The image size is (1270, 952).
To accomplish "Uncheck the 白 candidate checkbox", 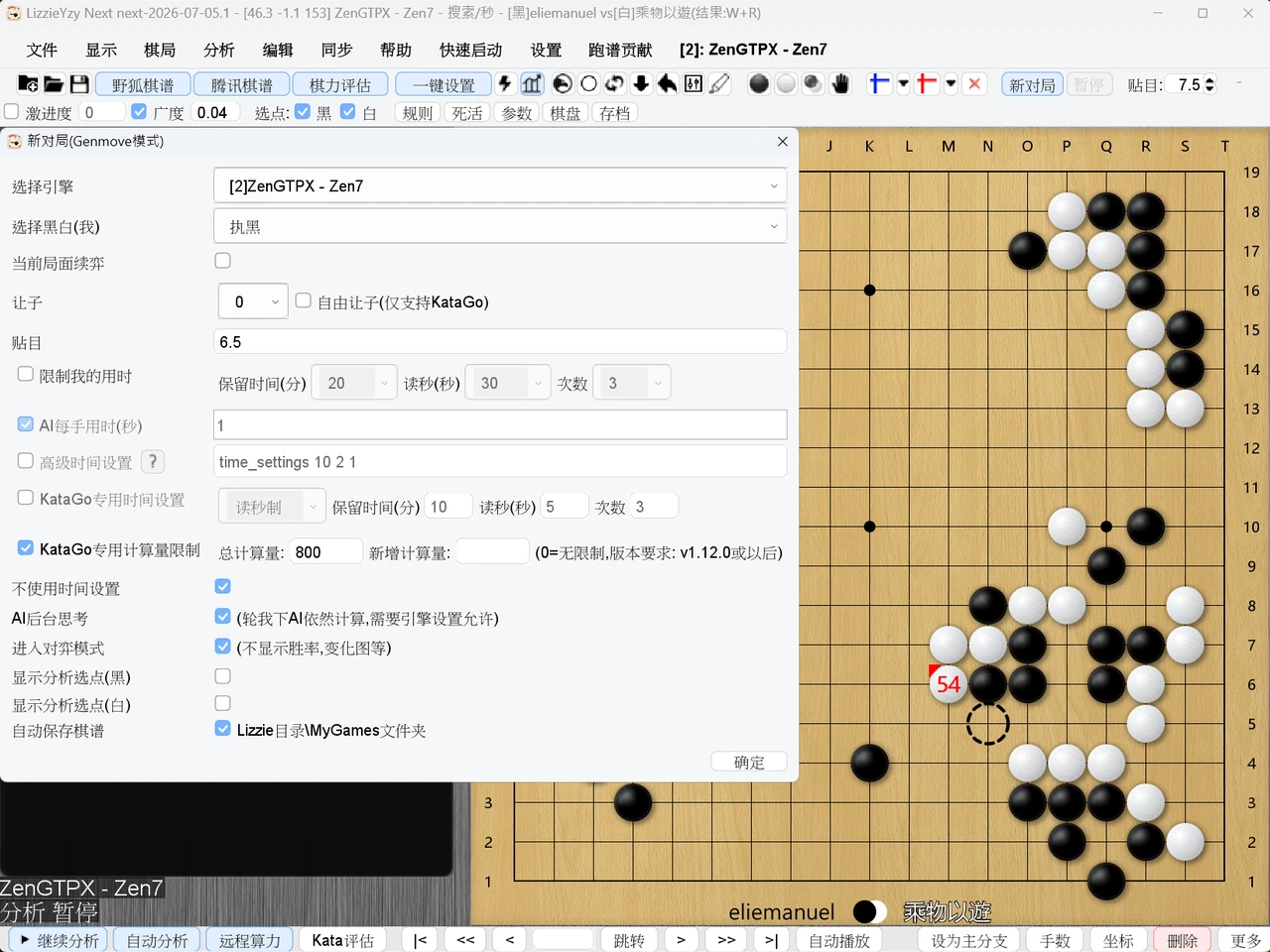I will click(348, 112).
